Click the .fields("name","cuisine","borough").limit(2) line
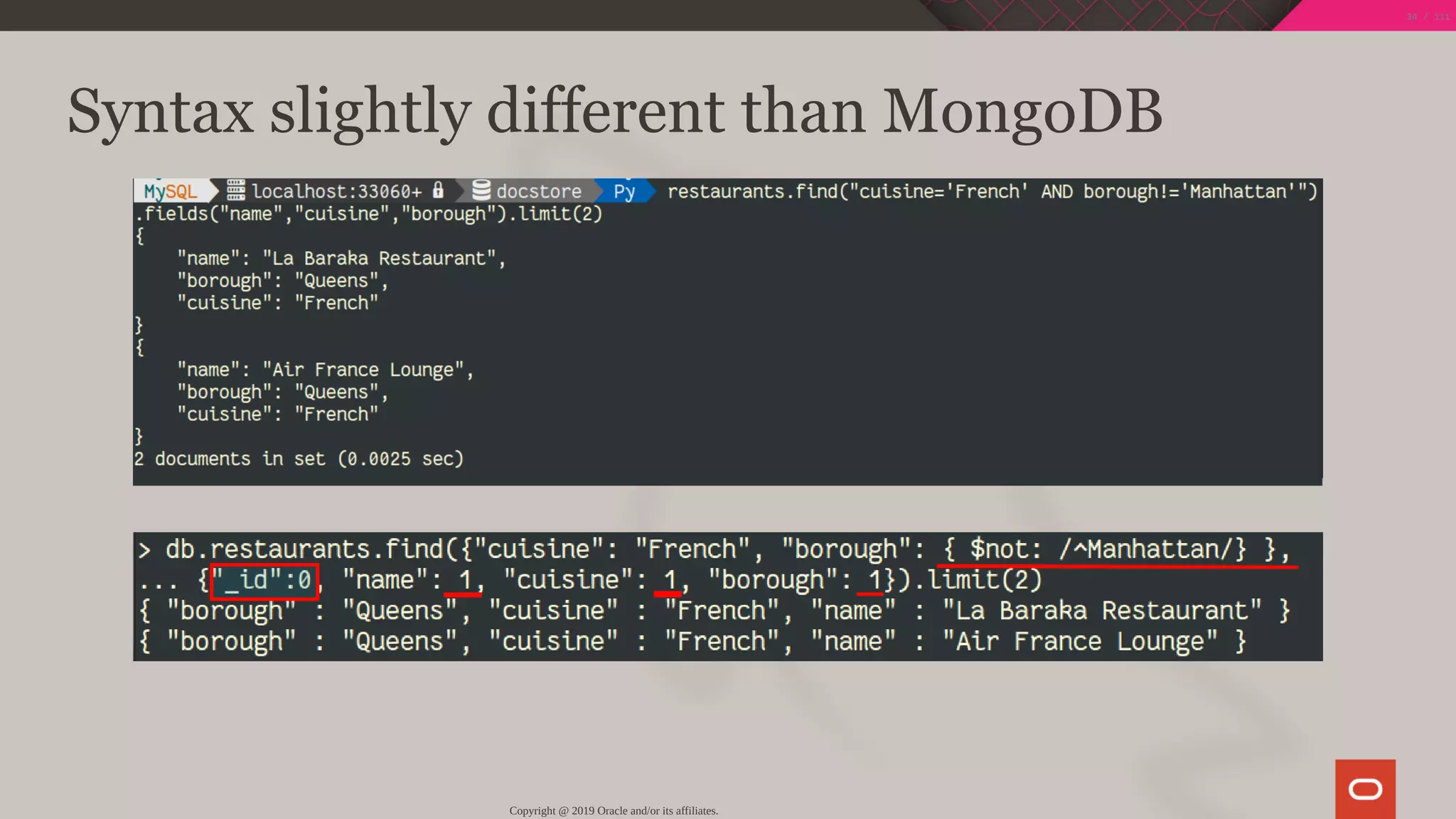Screen dimensions: 1456x819 pyautogui.click(x=370, y=214)
